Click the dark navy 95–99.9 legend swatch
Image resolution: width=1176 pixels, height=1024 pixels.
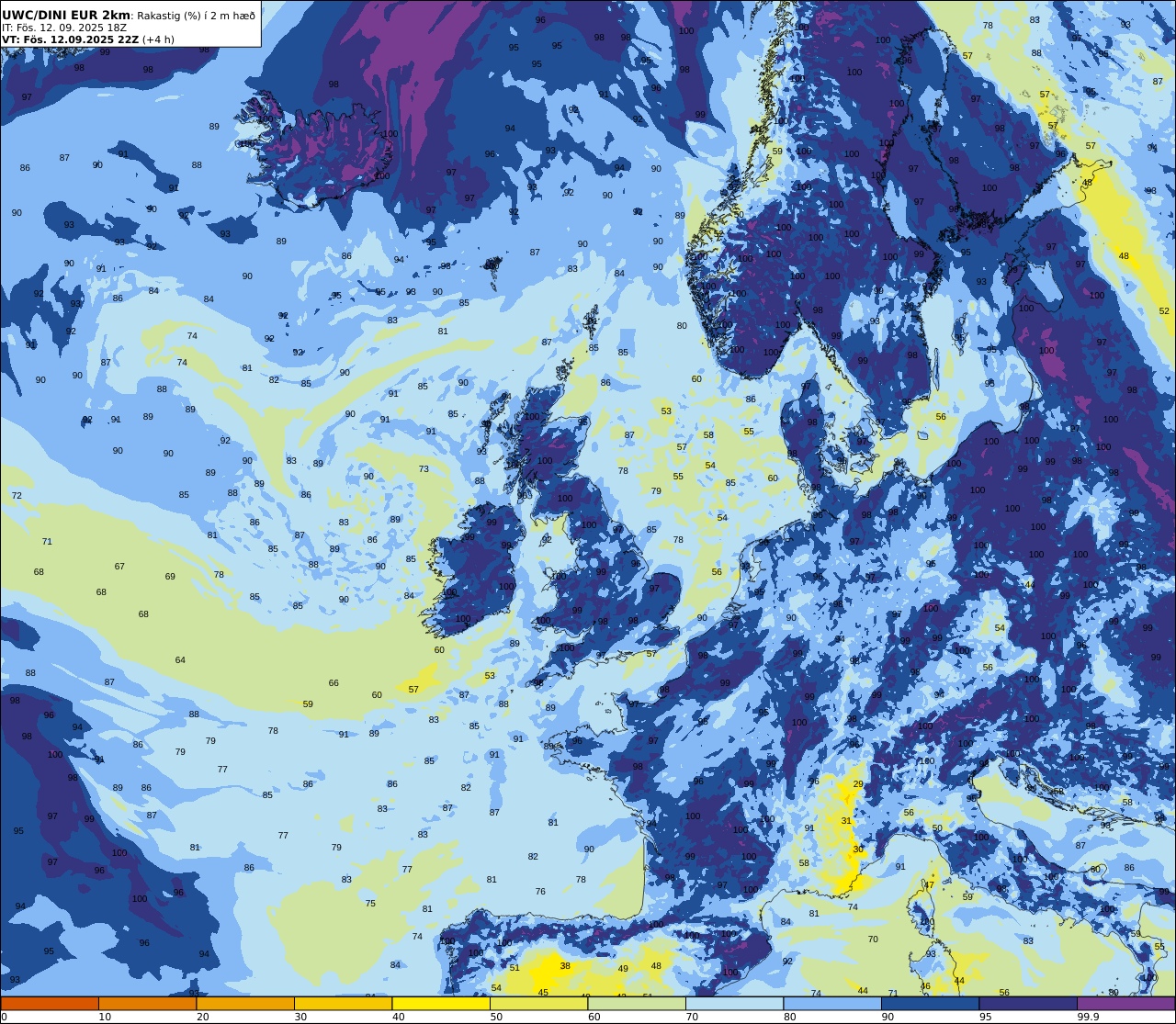1028,1003
